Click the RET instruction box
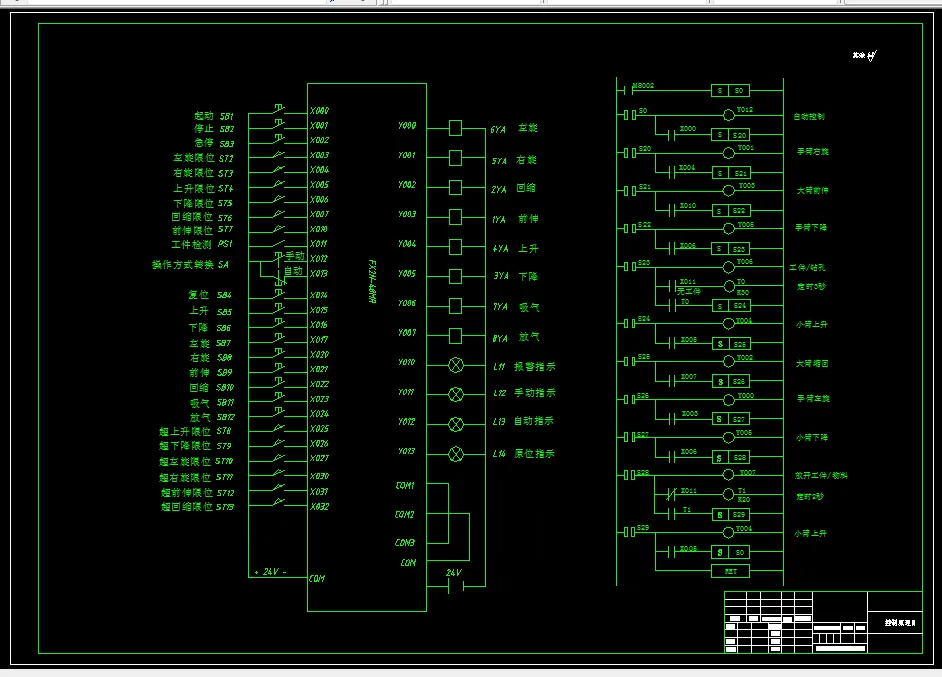942x677 pixels. pyautogui.click(x=730, y=571)
